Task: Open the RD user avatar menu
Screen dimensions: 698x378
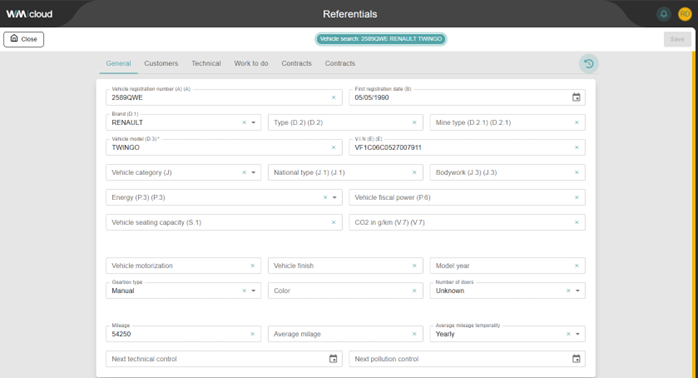Action: point(685,14)
